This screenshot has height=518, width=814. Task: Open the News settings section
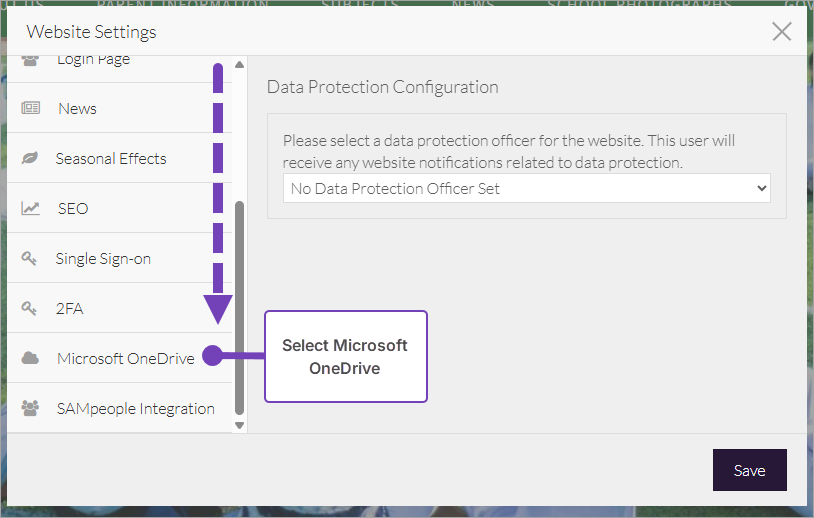pos(77,108)
